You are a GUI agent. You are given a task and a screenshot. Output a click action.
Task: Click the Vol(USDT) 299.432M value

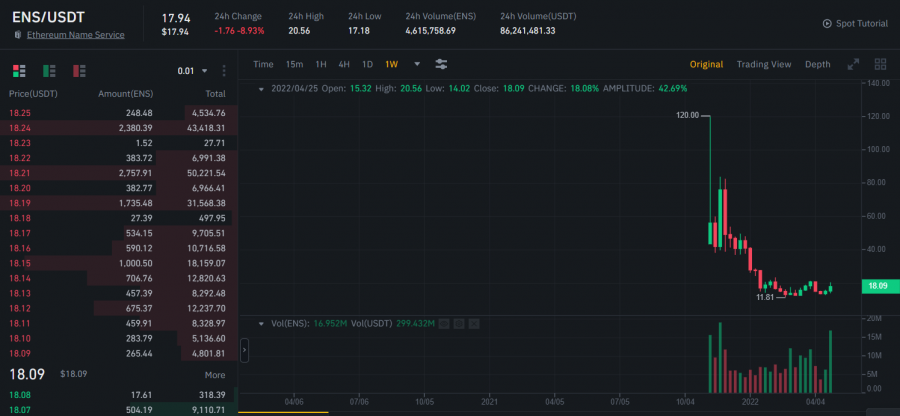414,324
